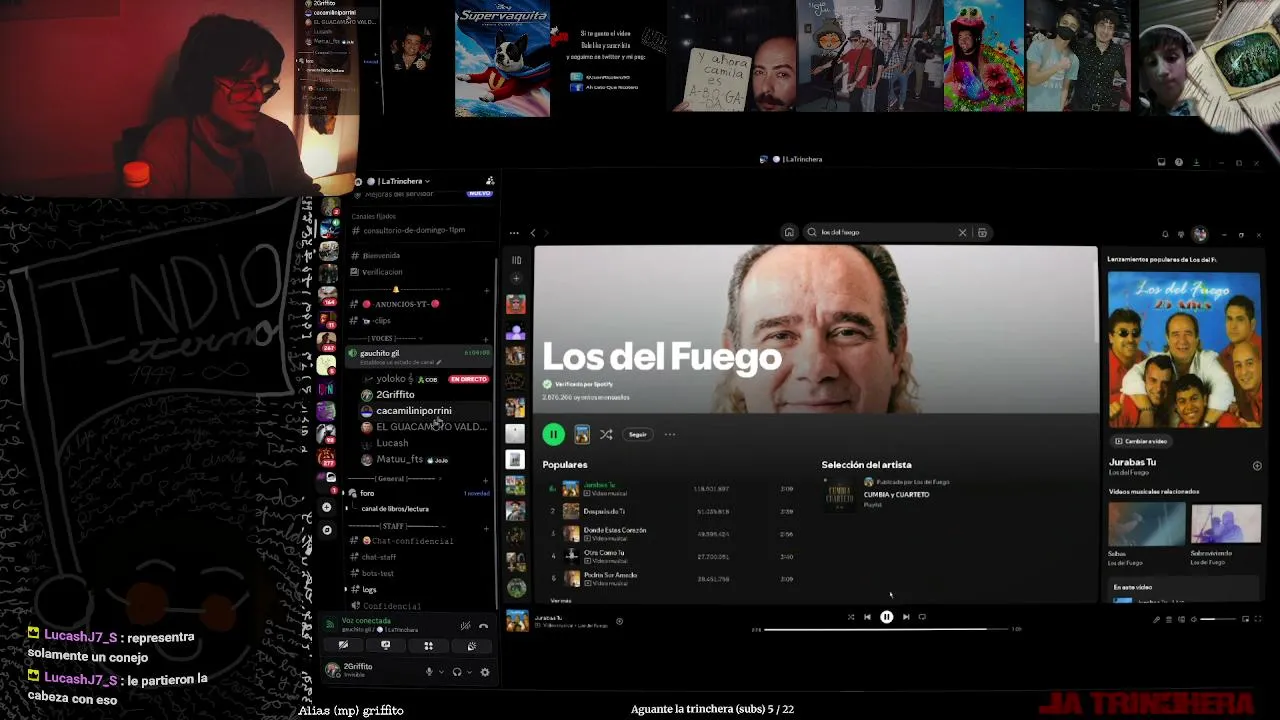Follow the artist with the Seguir button
This screenshot has height=720, width=1280.
pyautogui.click(x=637, y=434)
